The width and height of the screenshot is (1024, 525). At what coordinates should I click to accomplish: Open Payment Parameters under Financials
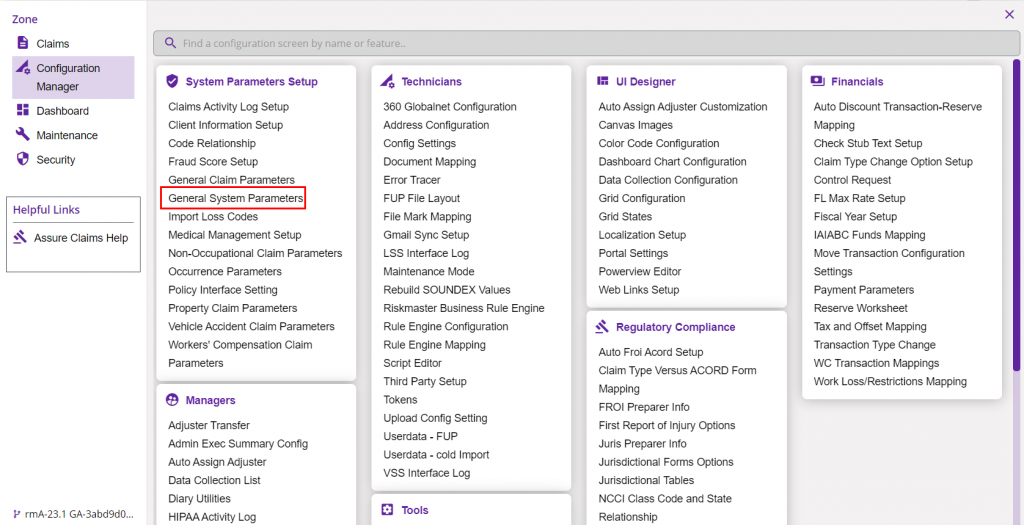(863, 290)
